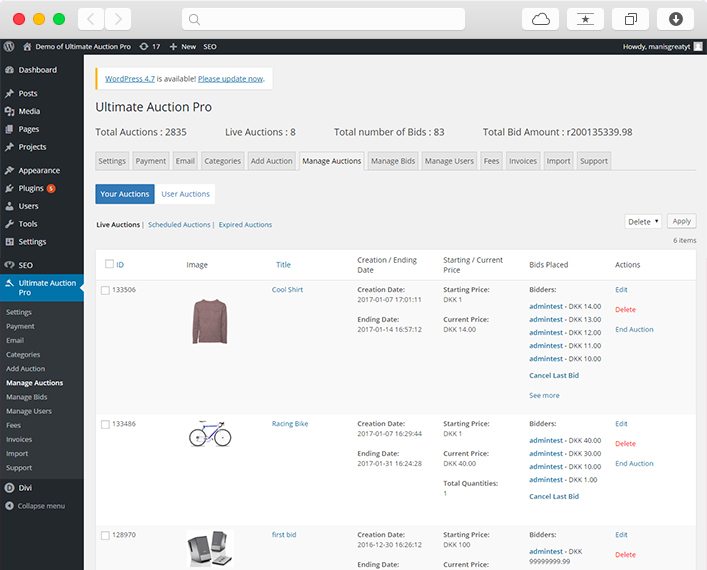The image size is (707, 570).
Task: Open the Manage Users tab
Action: [449, 161]
